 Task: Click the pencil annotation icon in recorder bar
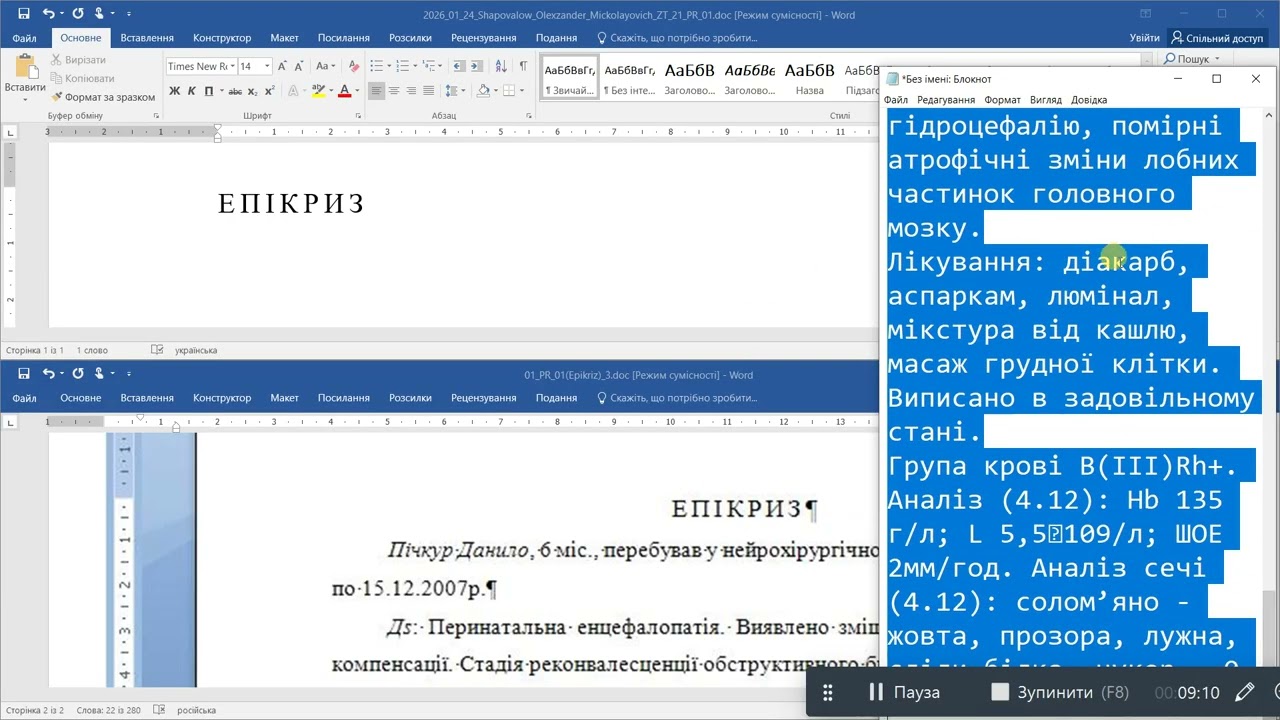click(x=1244, y=692)
